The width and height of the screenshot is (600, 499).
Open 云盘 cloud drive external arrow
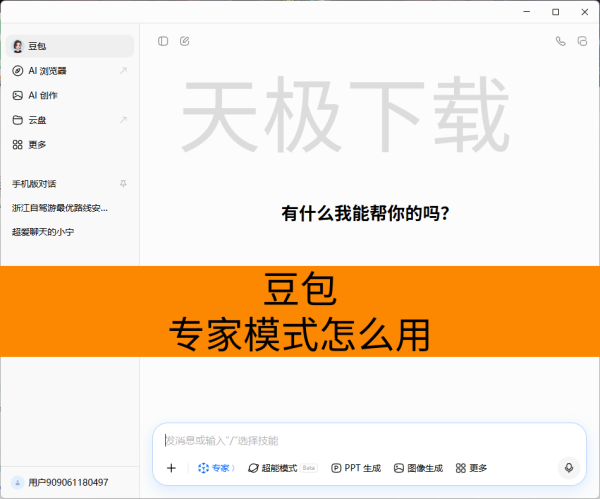123,120
